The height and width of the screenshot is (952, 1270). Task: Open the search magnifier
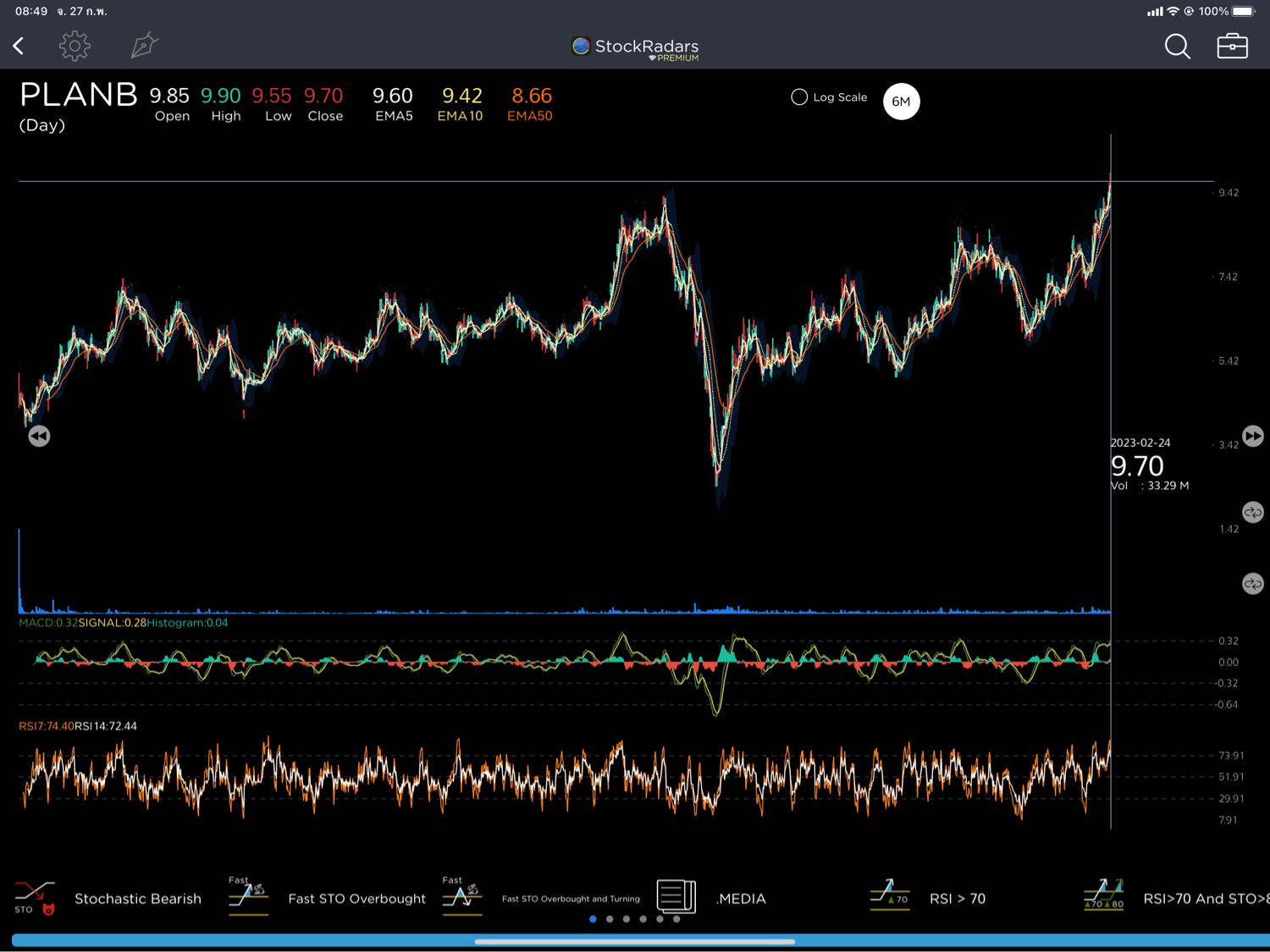(x=1177, y=47)
